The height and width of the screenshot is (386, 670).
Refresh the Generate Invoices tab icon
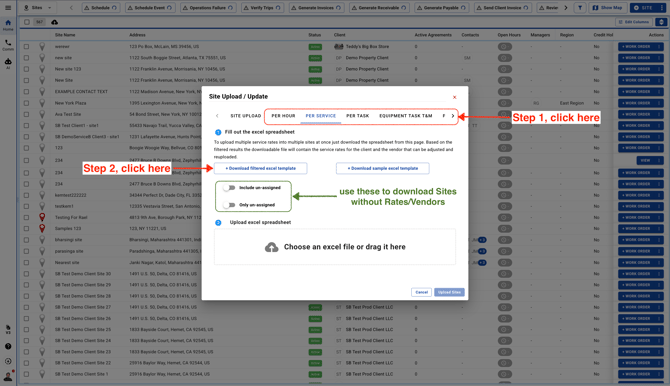338,8
